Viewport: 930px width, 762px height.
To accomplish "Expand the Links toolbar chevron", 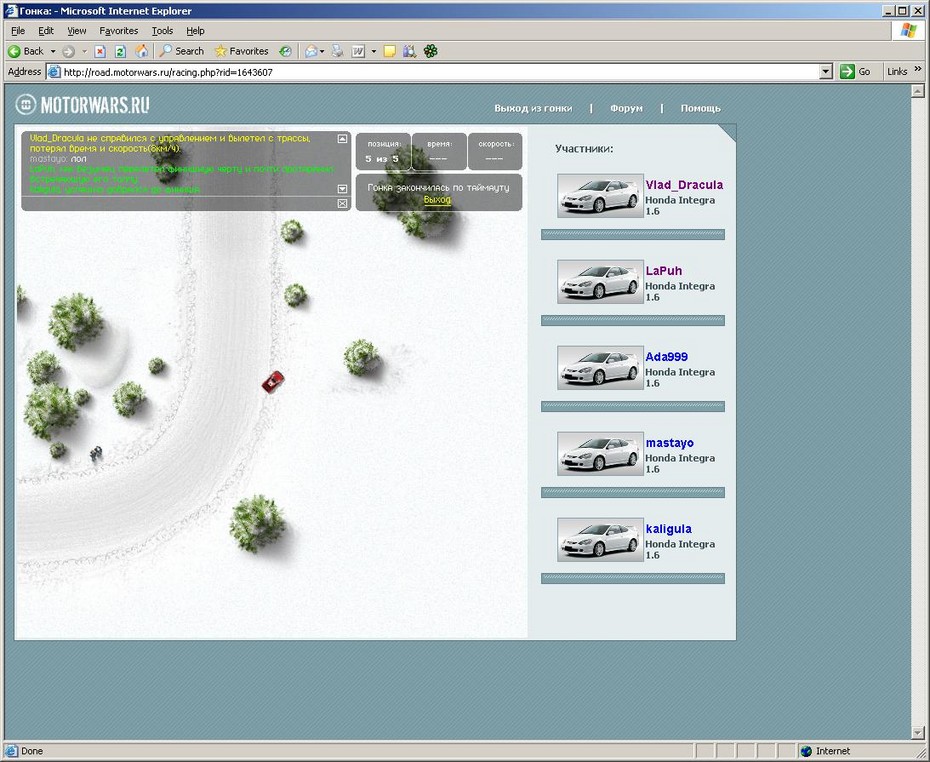I will pos(919,69).
